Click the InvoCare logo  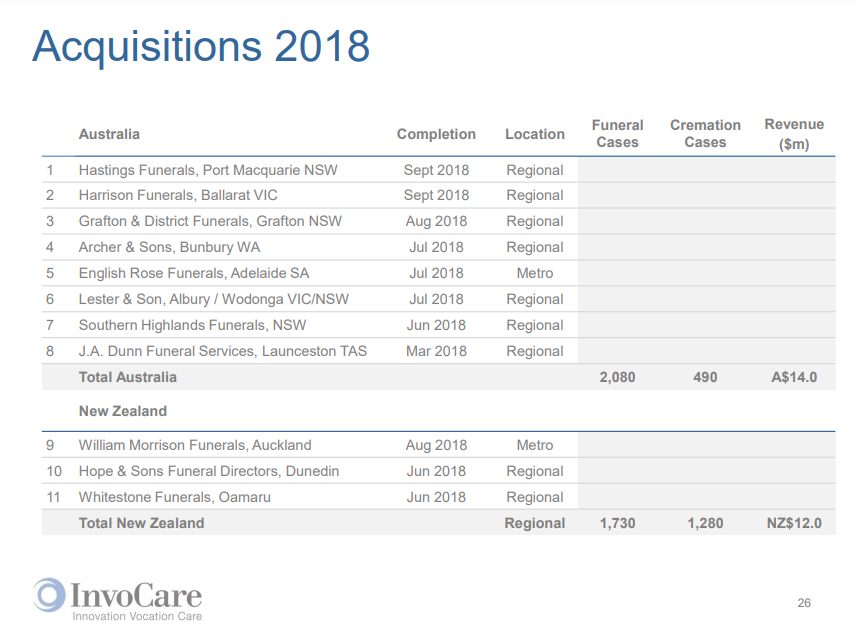118,600
